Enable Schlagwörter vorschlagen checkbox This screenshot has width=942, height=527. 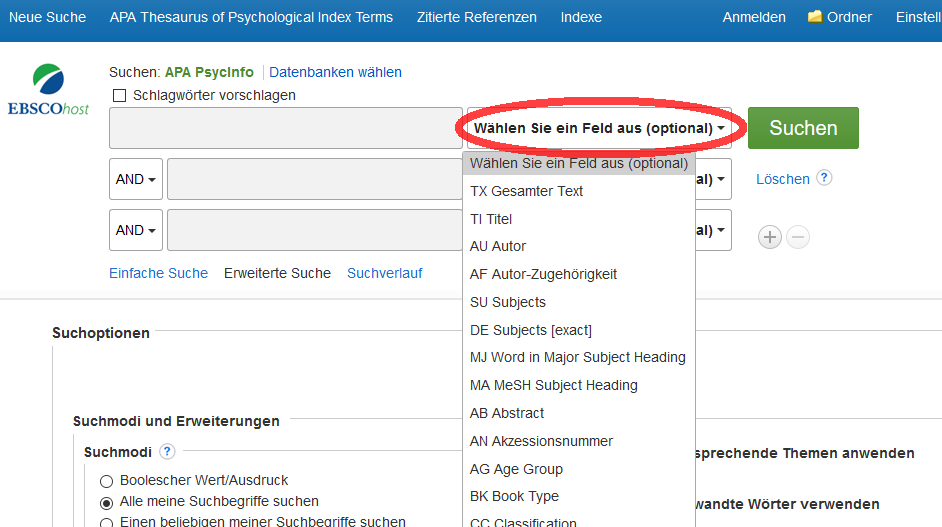click(x=120, y=96)
